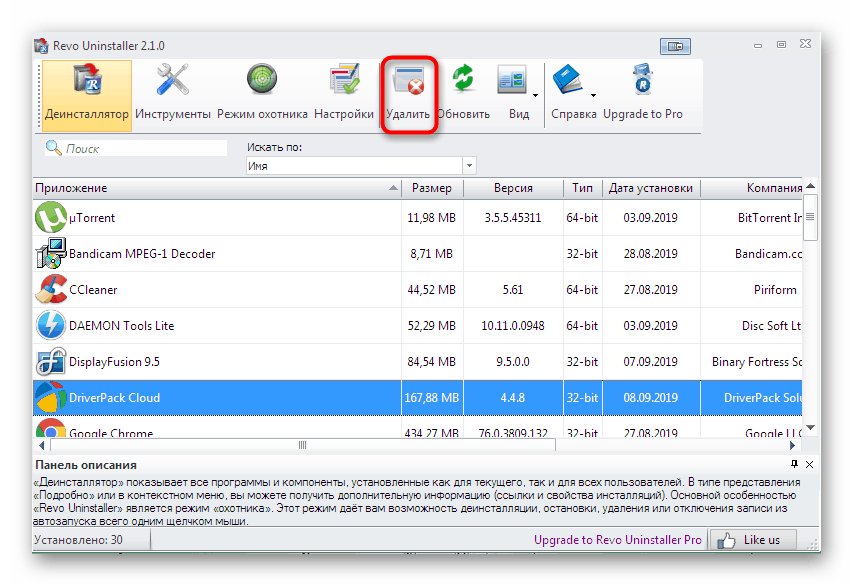Select the DAEMON Tools Lite icon
Screen dimensions: 853x586
(x=51, y=325)
